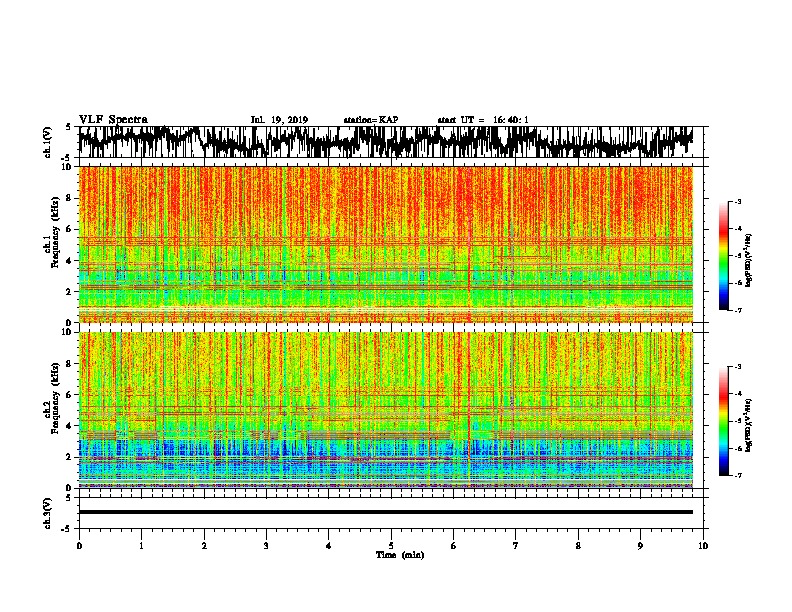
Task: Click the flat black ch.3 signal line
Action: [385, 512]
